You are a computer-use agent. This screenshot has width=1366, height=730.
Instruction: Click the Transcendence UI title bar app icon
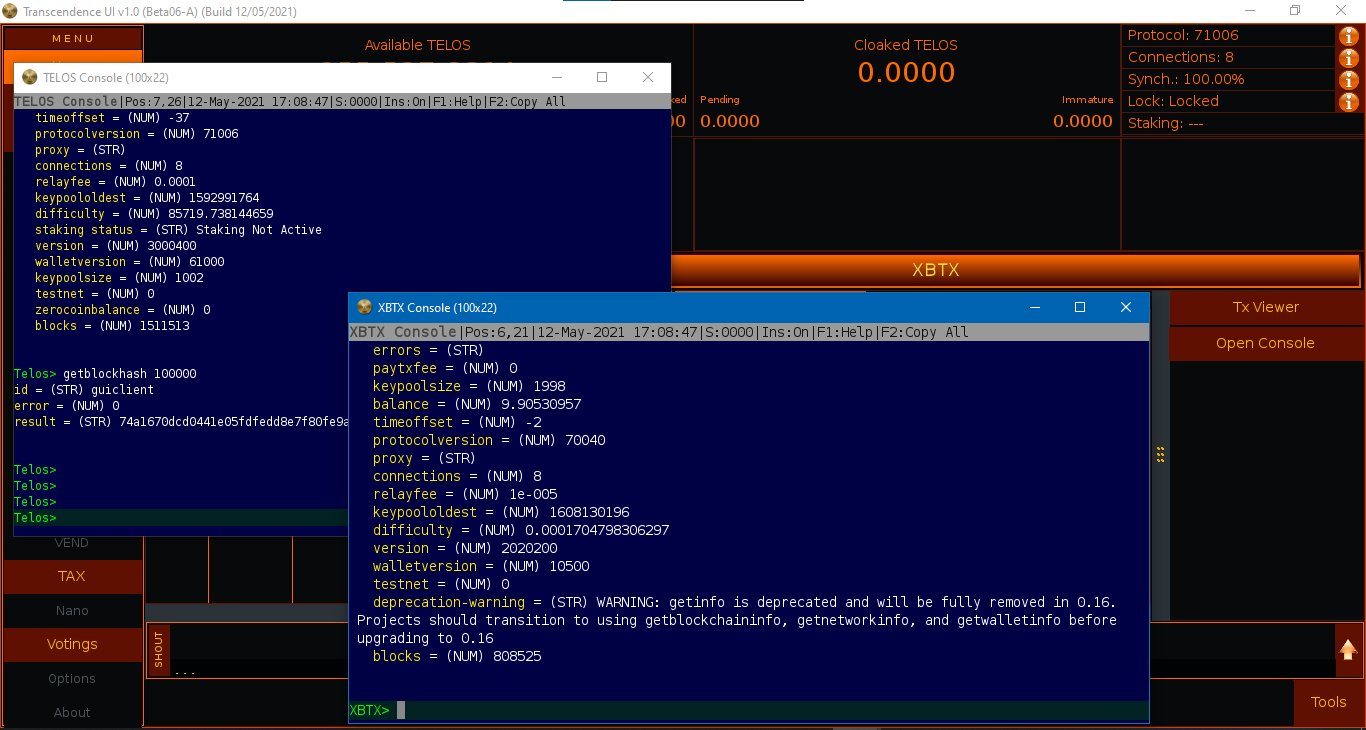[x=12, y=11]
